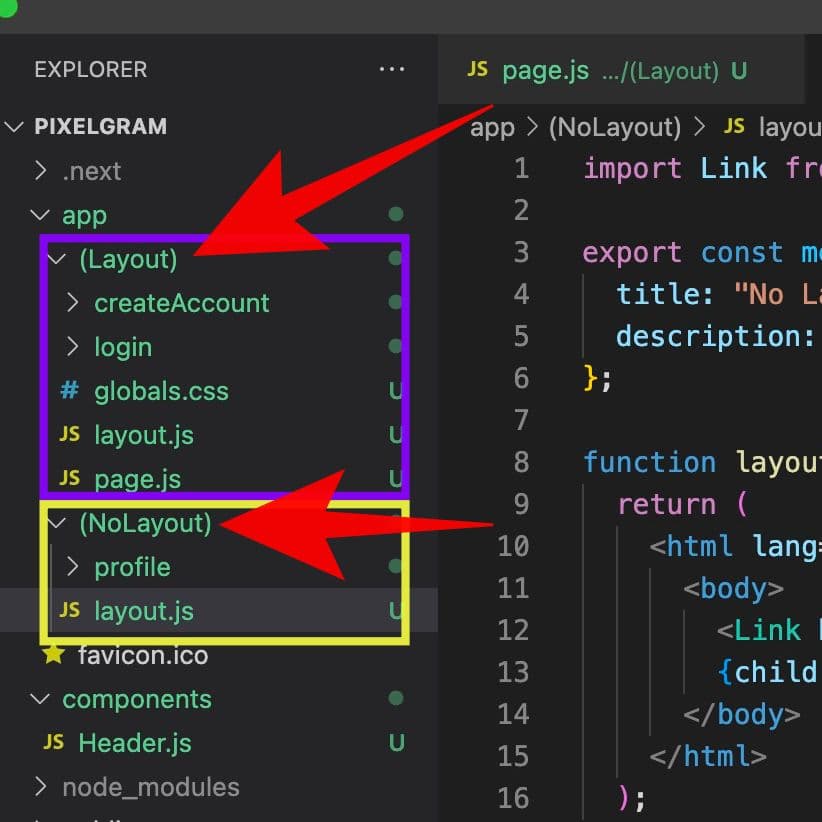This screenshot has height=822, width=822.
Task: Click JS icon beside page.js in file tree
Action: tap(69, 478)
